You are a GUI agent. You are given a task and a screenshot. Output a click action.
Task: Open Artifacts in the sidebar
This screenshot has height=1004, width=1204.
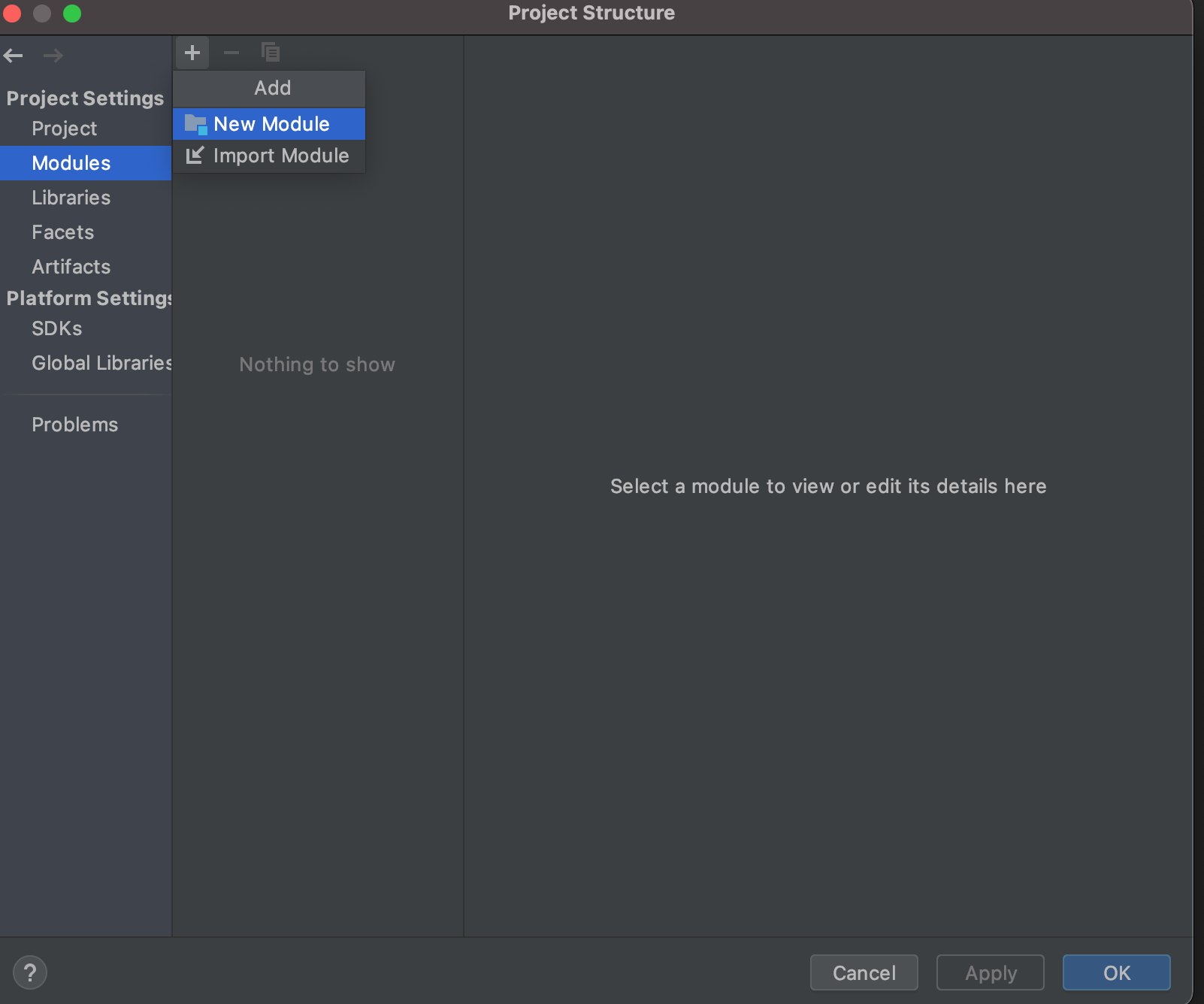(x=86, y=267)
